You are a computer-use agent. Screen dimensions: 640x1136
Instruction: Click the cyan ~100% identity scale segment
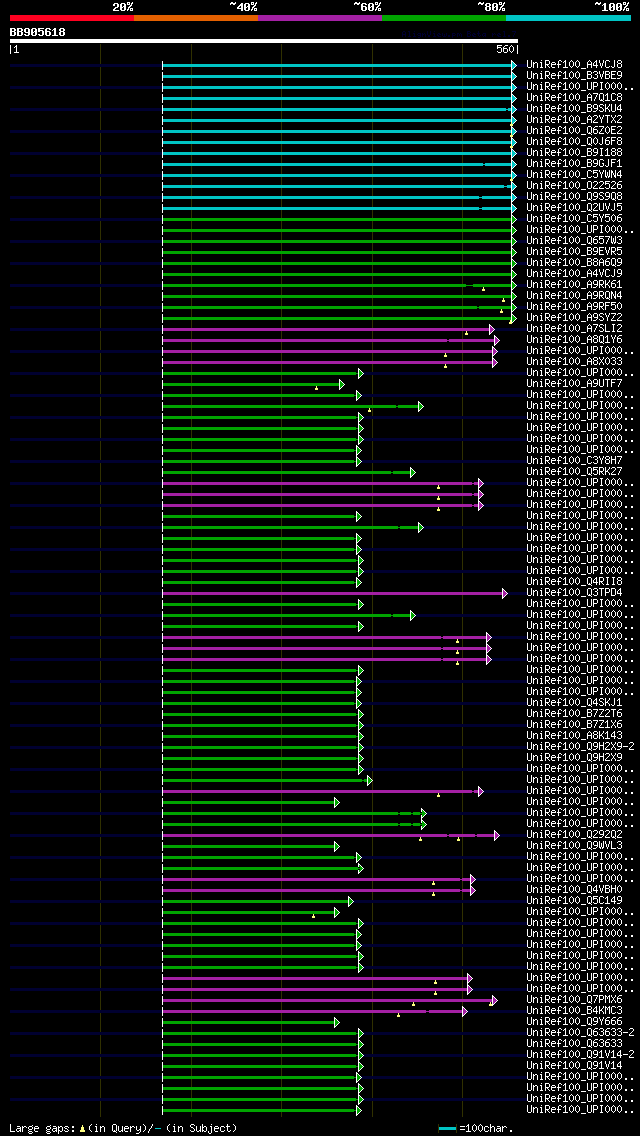(568, 17)
